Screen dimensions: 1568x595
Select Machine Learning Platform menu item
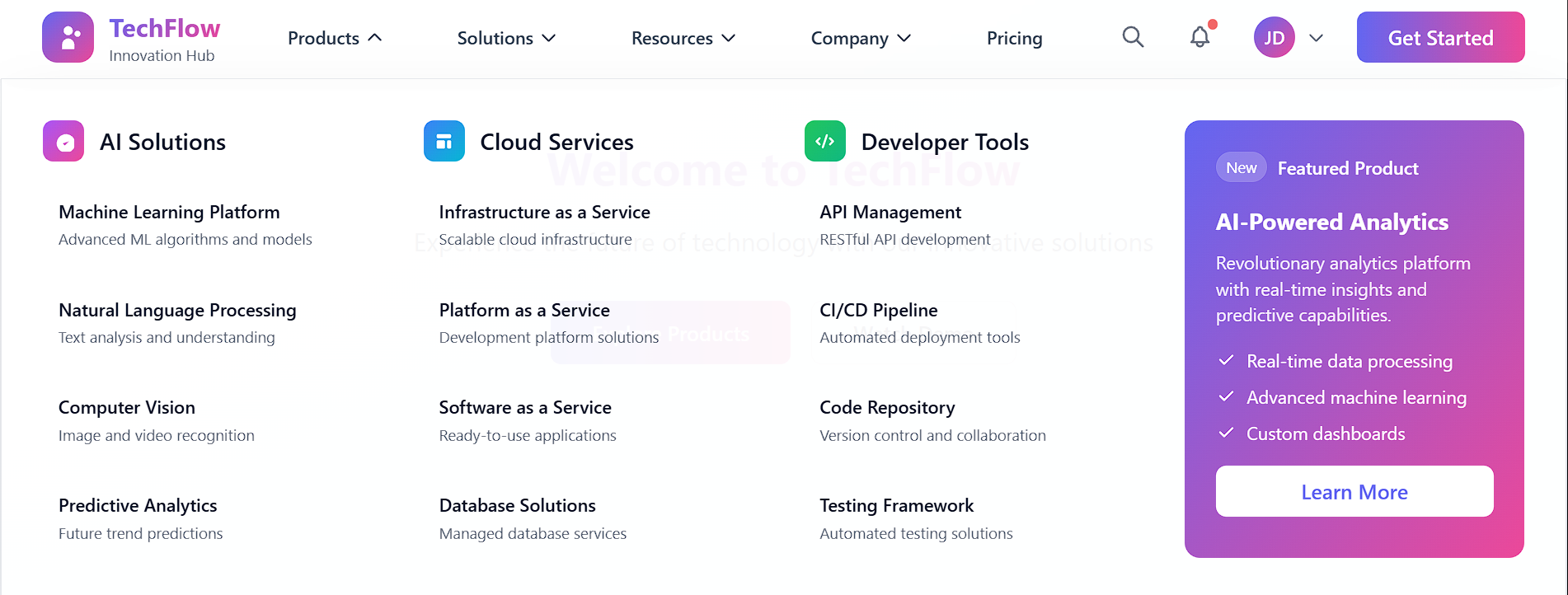pyautogui.click(x=169, y=213)
